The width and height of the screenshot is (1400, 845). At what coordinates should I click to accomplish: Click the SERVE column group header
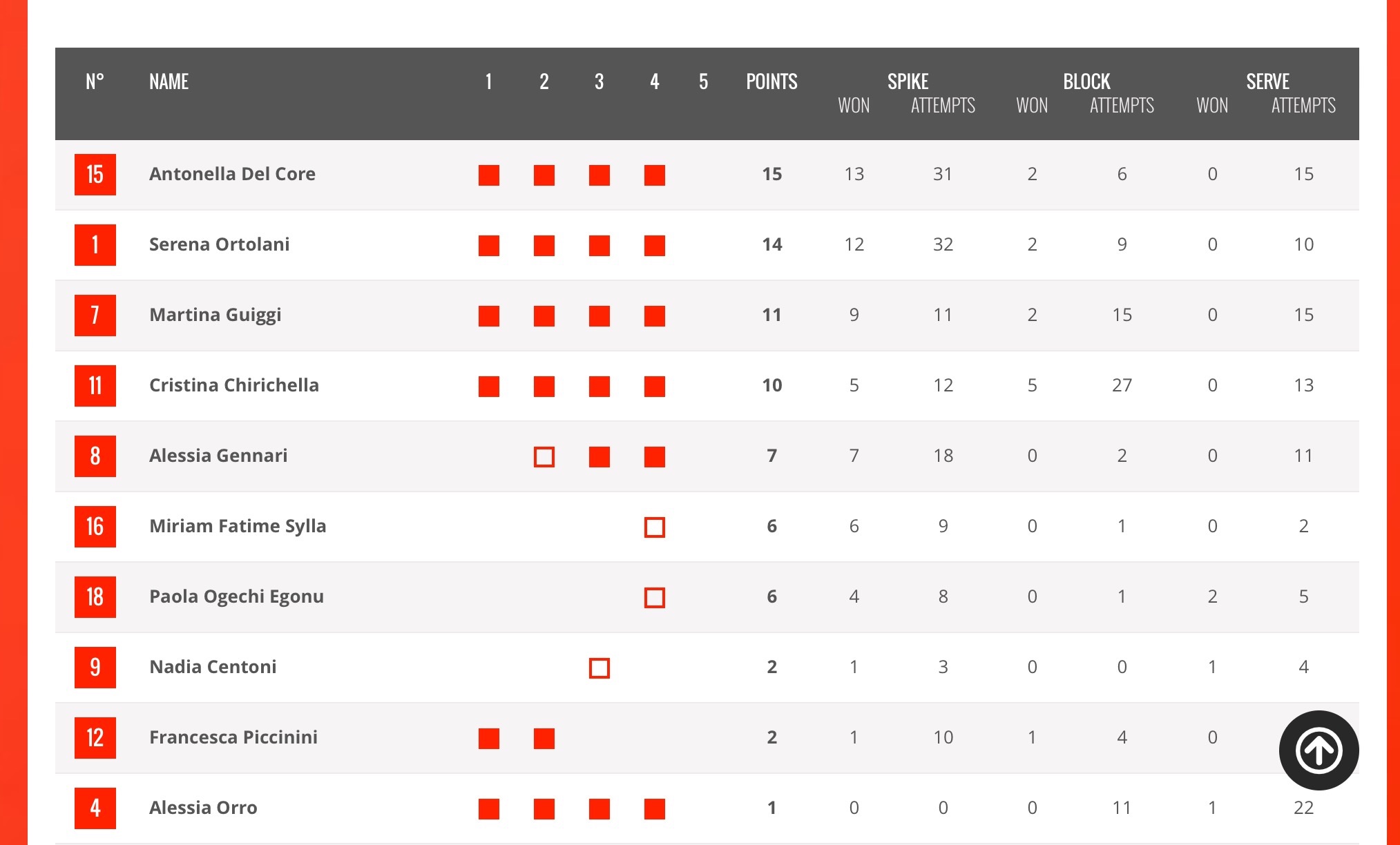1267,81
